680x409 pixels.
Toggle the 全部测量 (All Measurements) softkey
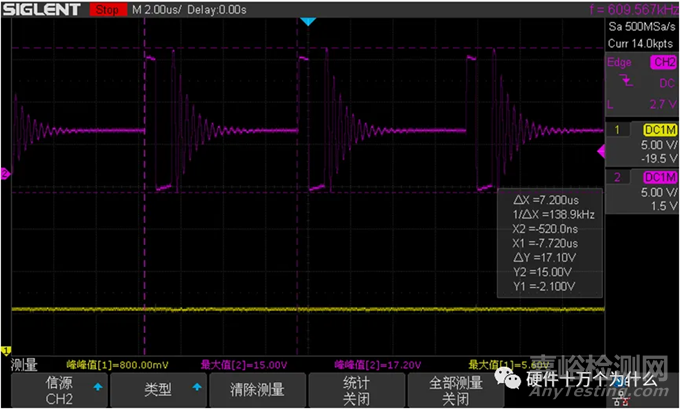(x=456, y=388)
